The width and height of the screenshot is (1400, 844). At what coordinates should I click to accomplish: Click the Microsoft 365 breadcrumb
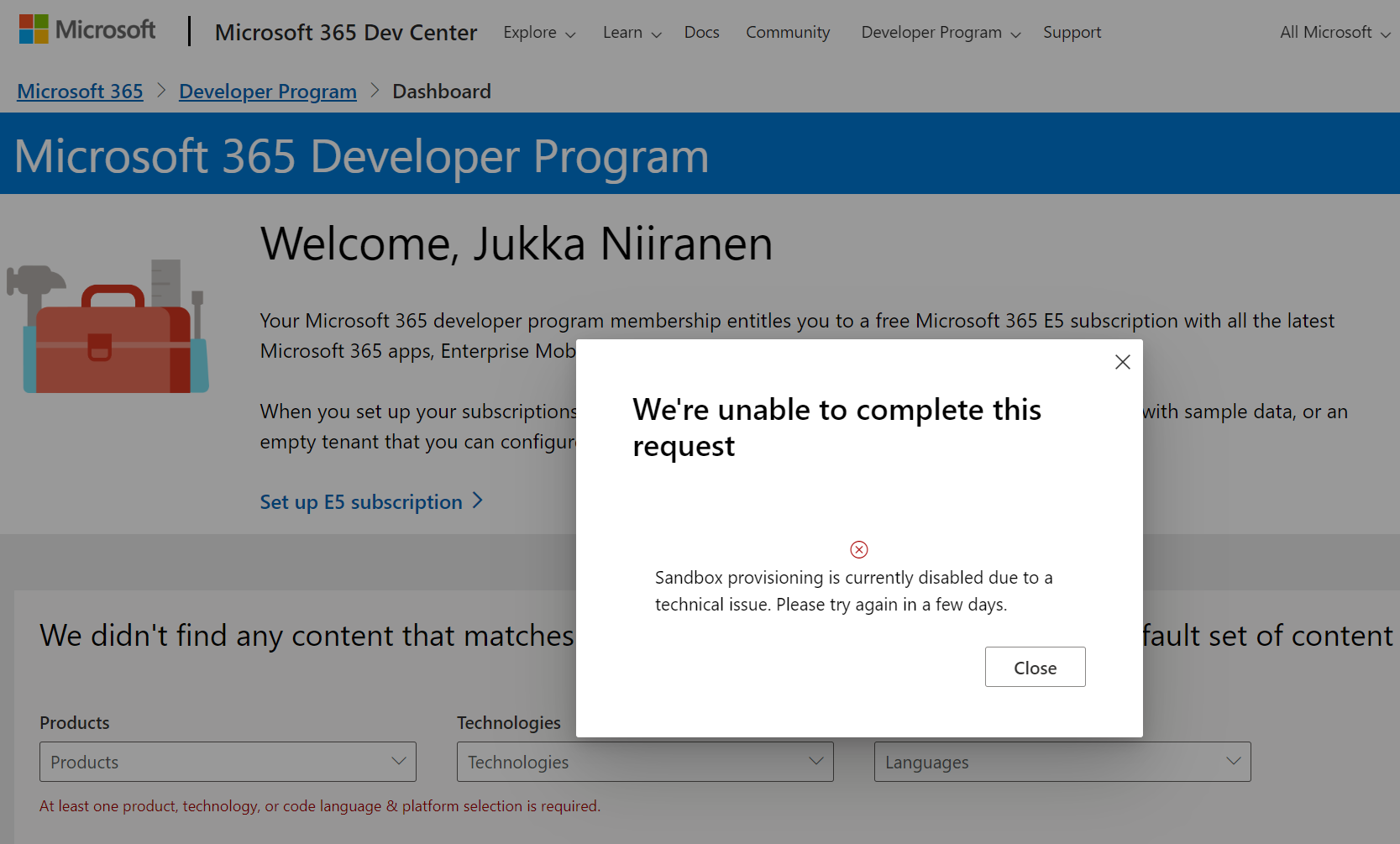80,91
